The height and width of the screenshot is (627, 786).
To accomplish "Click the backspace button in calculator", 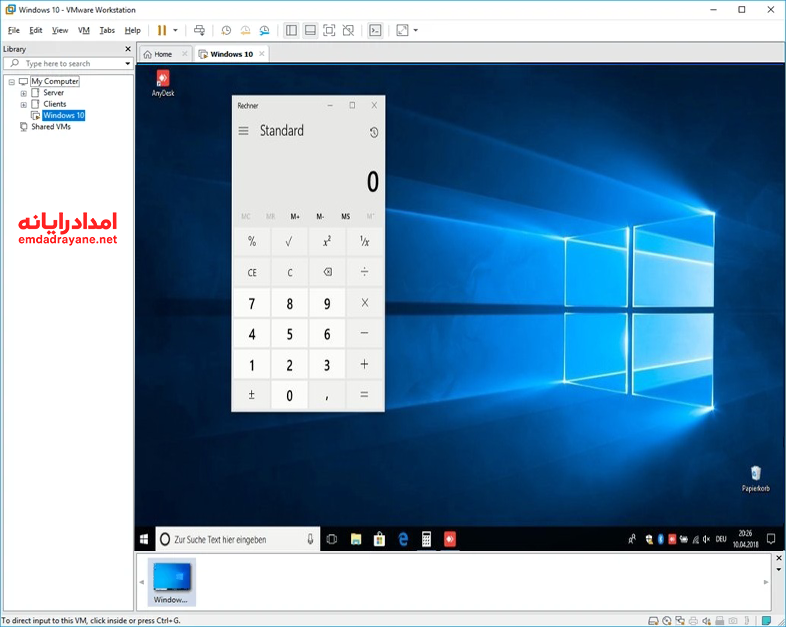I will [x=327, y=273].
